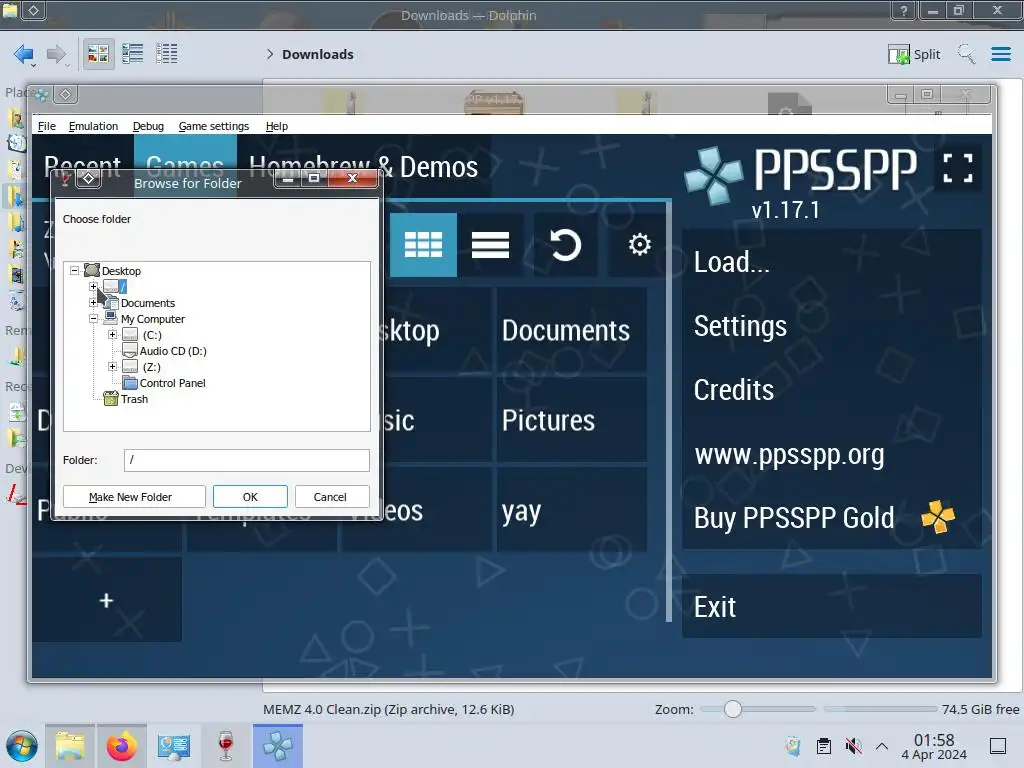Screen dimensions: 1024x768
Task: Click the Load... button
Action: [831, 262]
